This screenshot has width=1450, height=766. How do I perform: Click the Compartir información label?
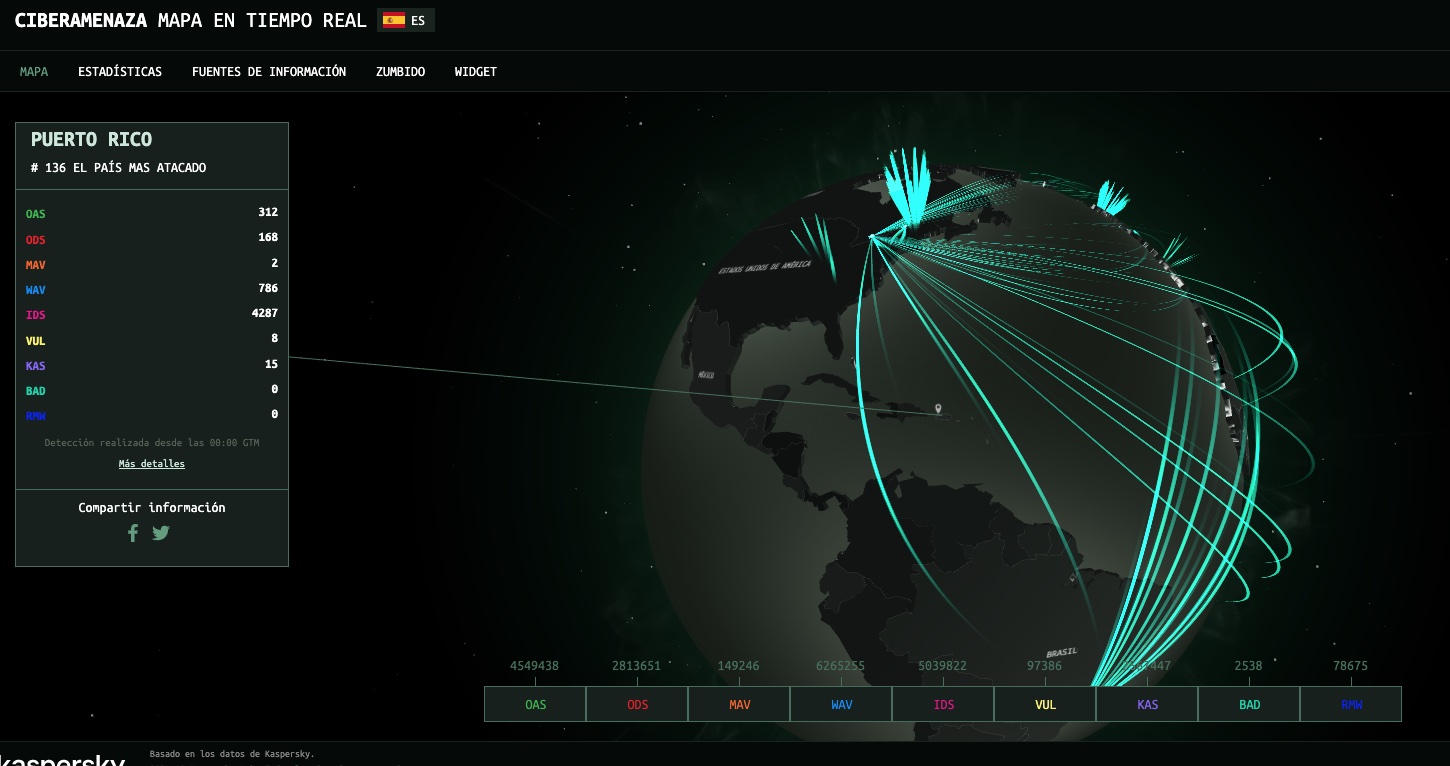(152, 508)
